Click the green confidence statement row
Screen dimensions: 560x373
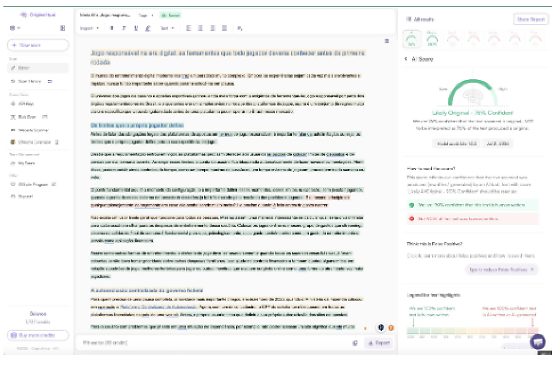click(x=472, y=205)
